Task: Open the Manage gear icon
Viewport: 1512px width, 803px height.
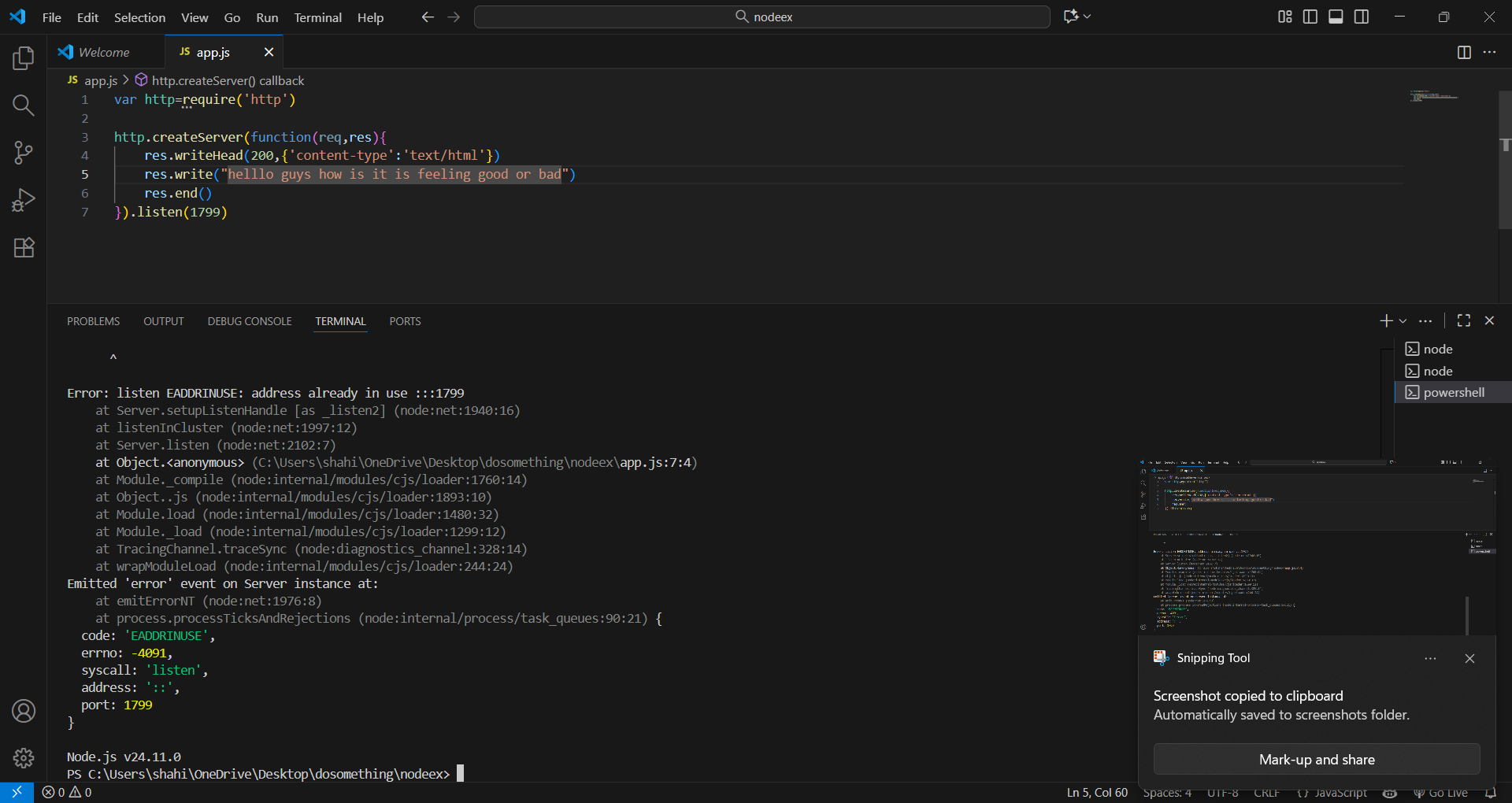Action: pos(24,758)
